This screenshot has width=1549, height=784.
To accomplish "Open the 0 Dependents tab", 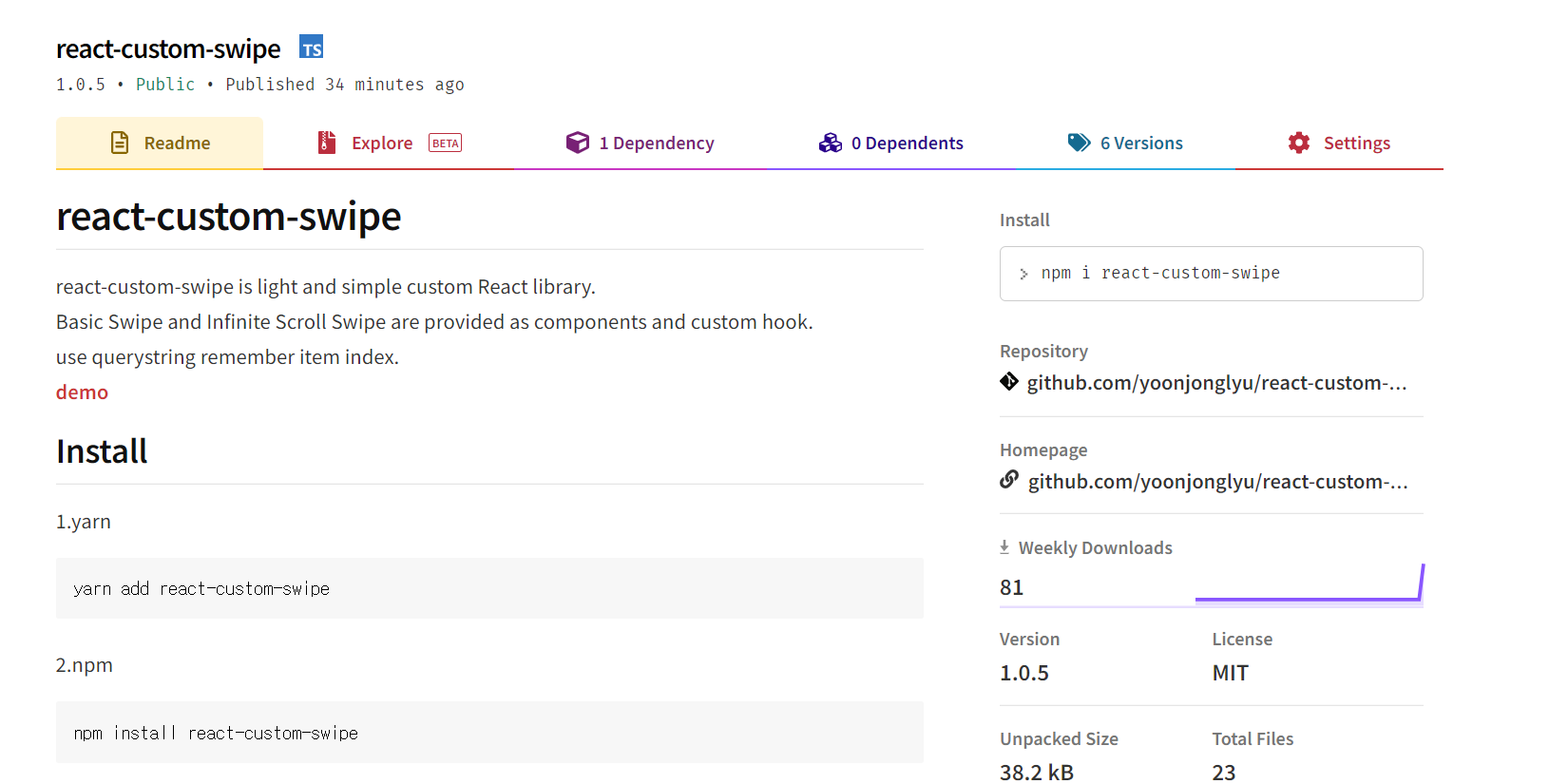I will [890, 143].
